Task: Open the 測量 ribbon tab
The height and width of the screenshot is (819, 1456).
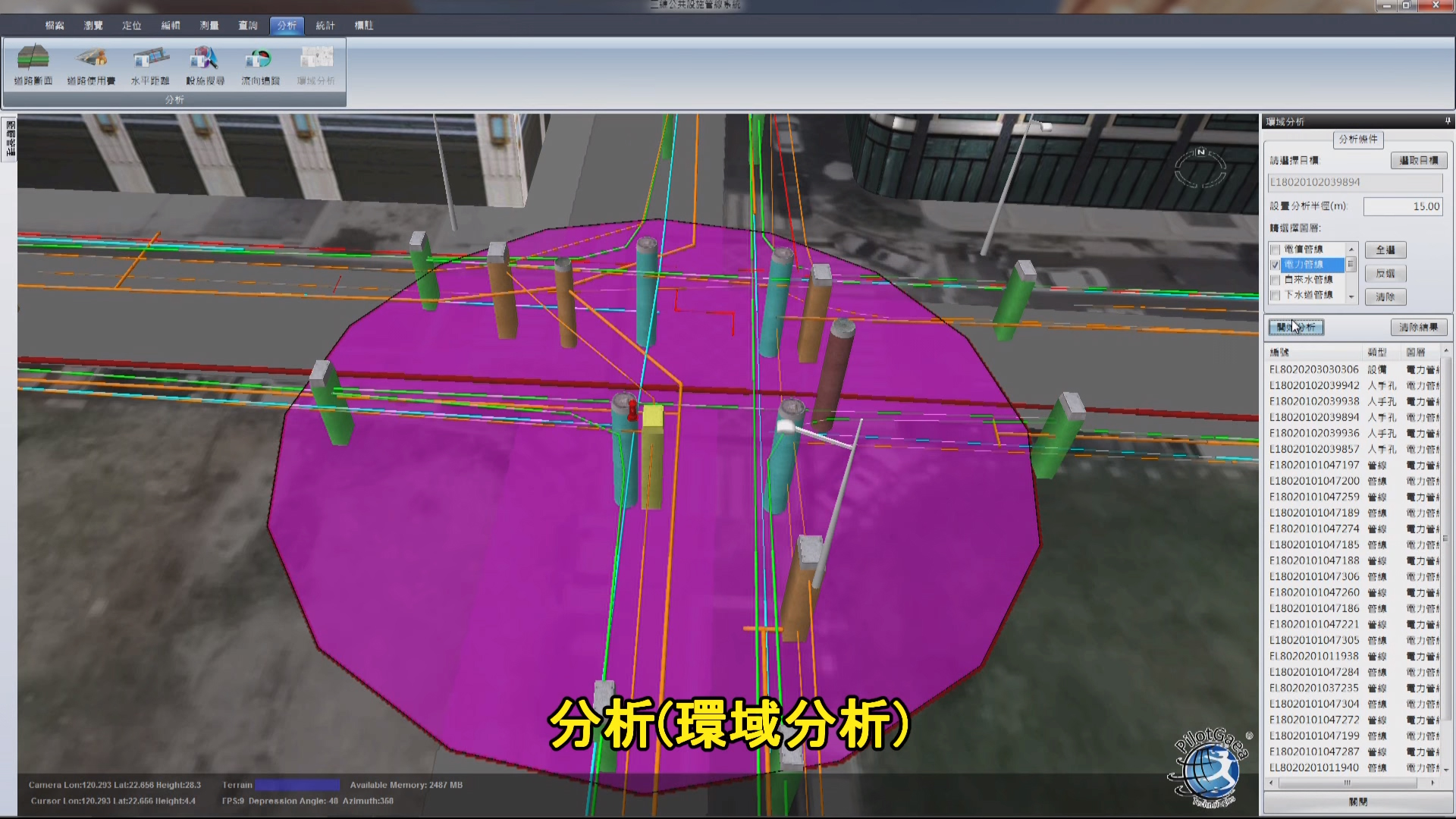Action: tap(209, 26)
